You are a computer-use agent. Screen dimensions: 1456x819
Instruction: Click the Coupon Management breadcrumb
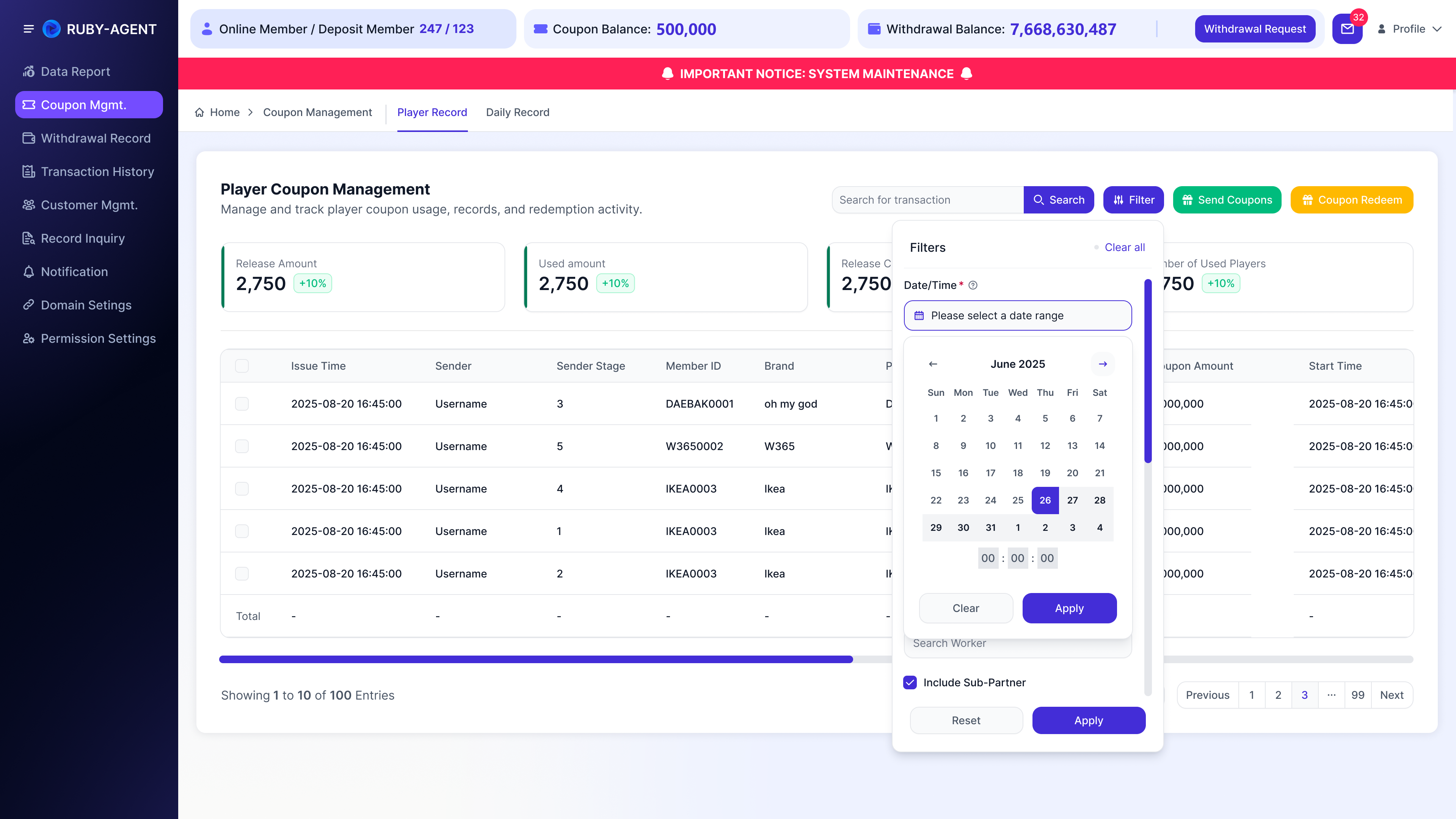pos(317,113)
